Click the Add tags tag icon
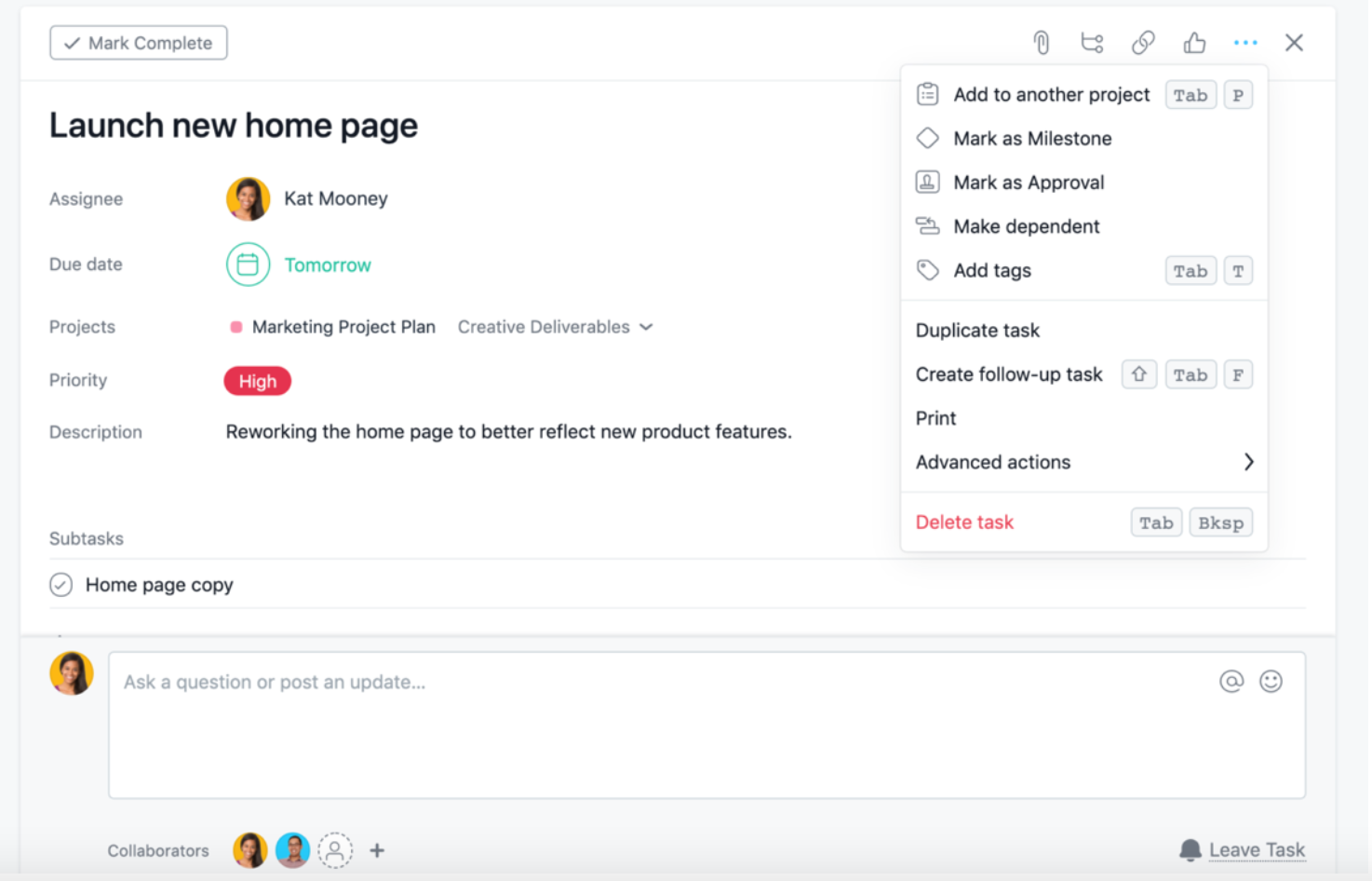This screenshot has height=881, width=1372. click(x=928, y=270)
